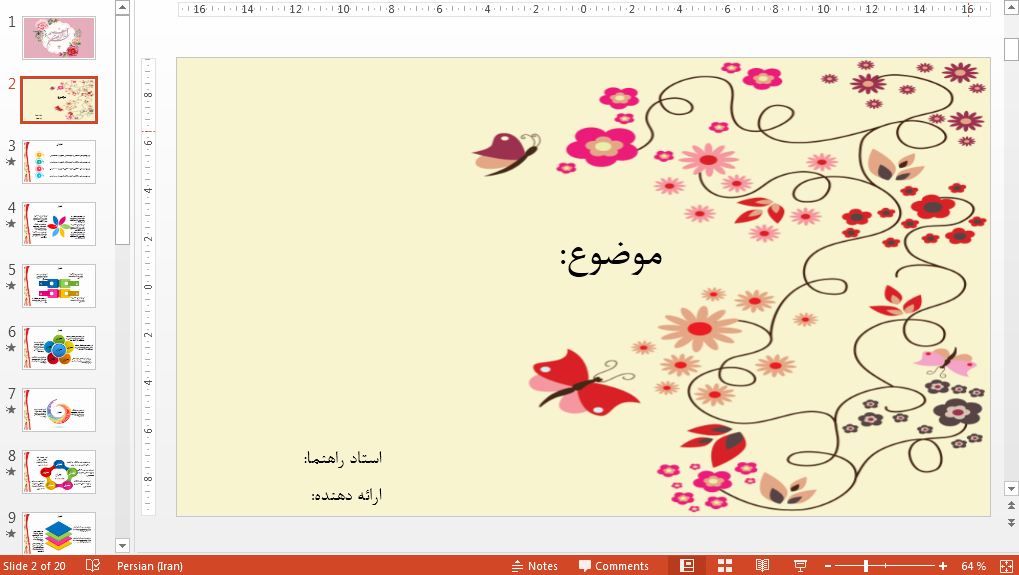
Task: Switch to Reading View
Action: (762, 566)
